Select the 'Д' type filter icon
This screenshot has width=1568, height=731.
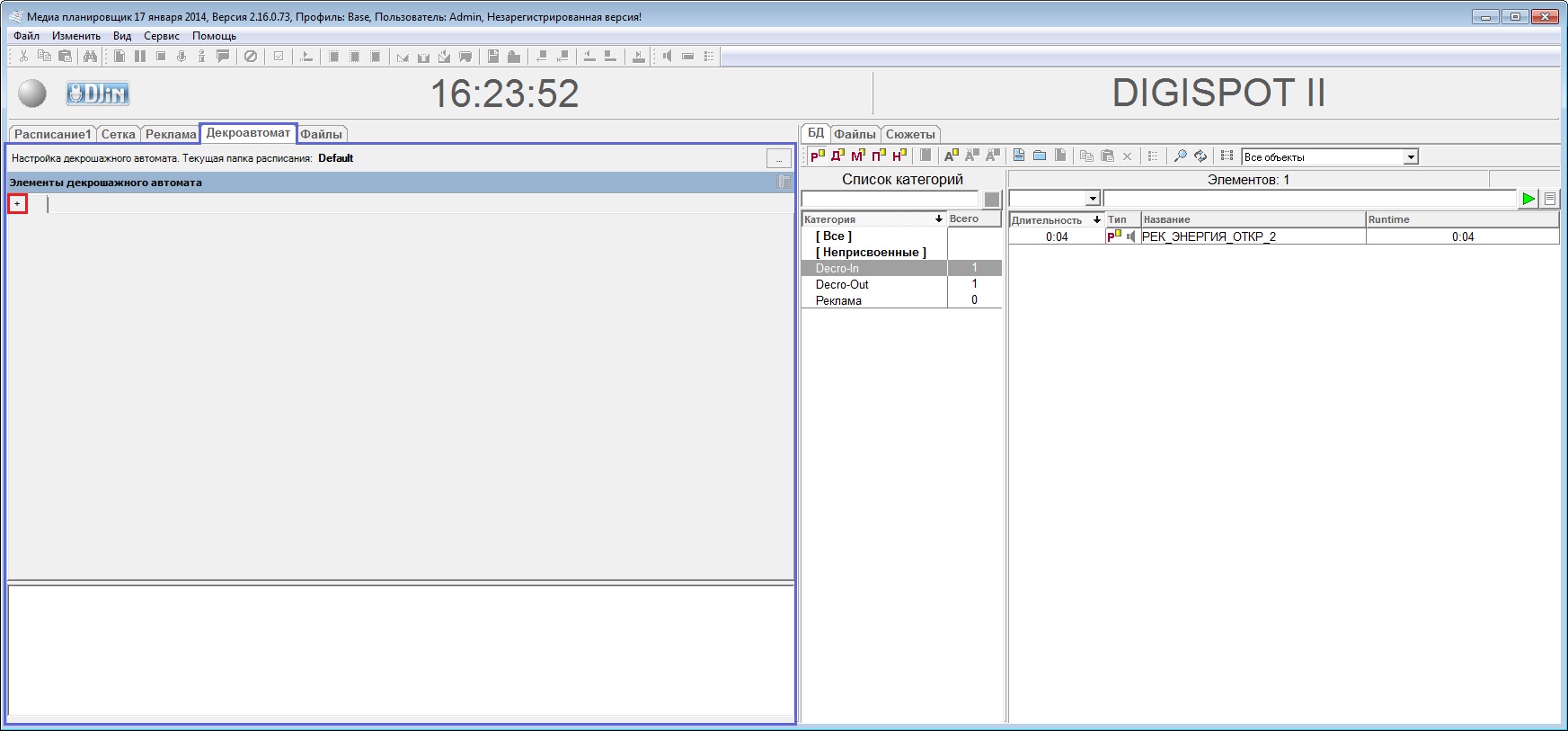(x=837, y=156)
